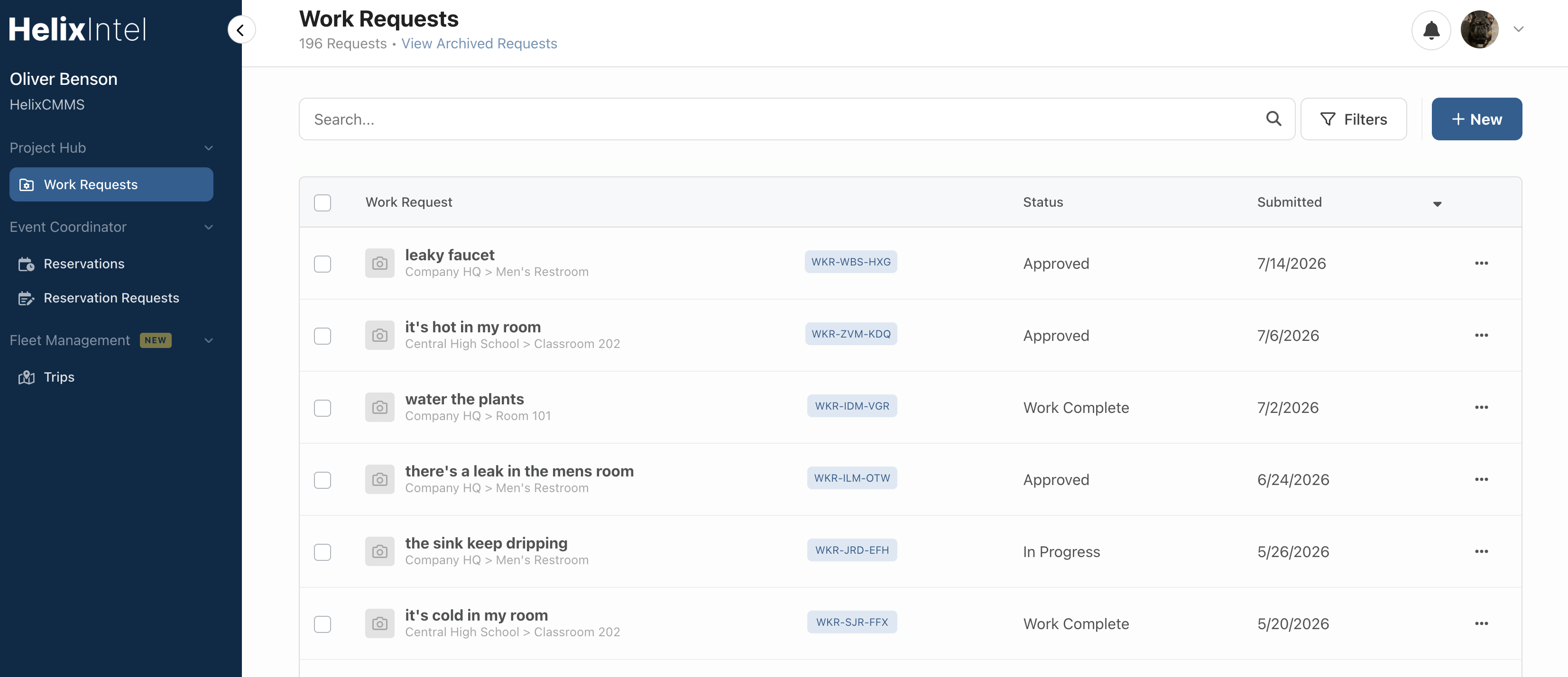Viewport: 1568px width, 677px height.
Task: Open more options for the sink keep dripping
Action: [x=1482, y=552]
